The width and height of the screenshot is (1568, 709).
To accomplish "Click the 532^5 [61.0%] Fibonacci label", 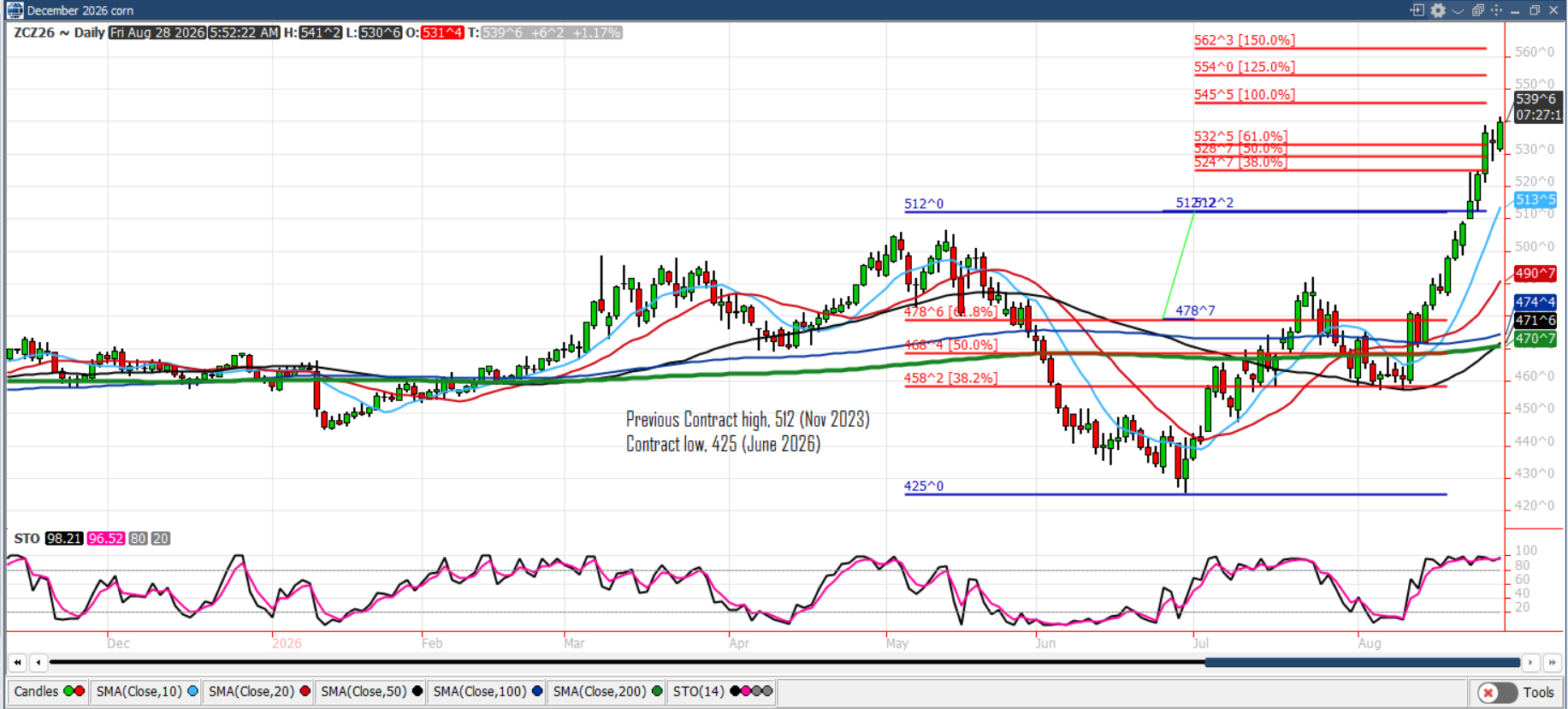I will 1240,136.
